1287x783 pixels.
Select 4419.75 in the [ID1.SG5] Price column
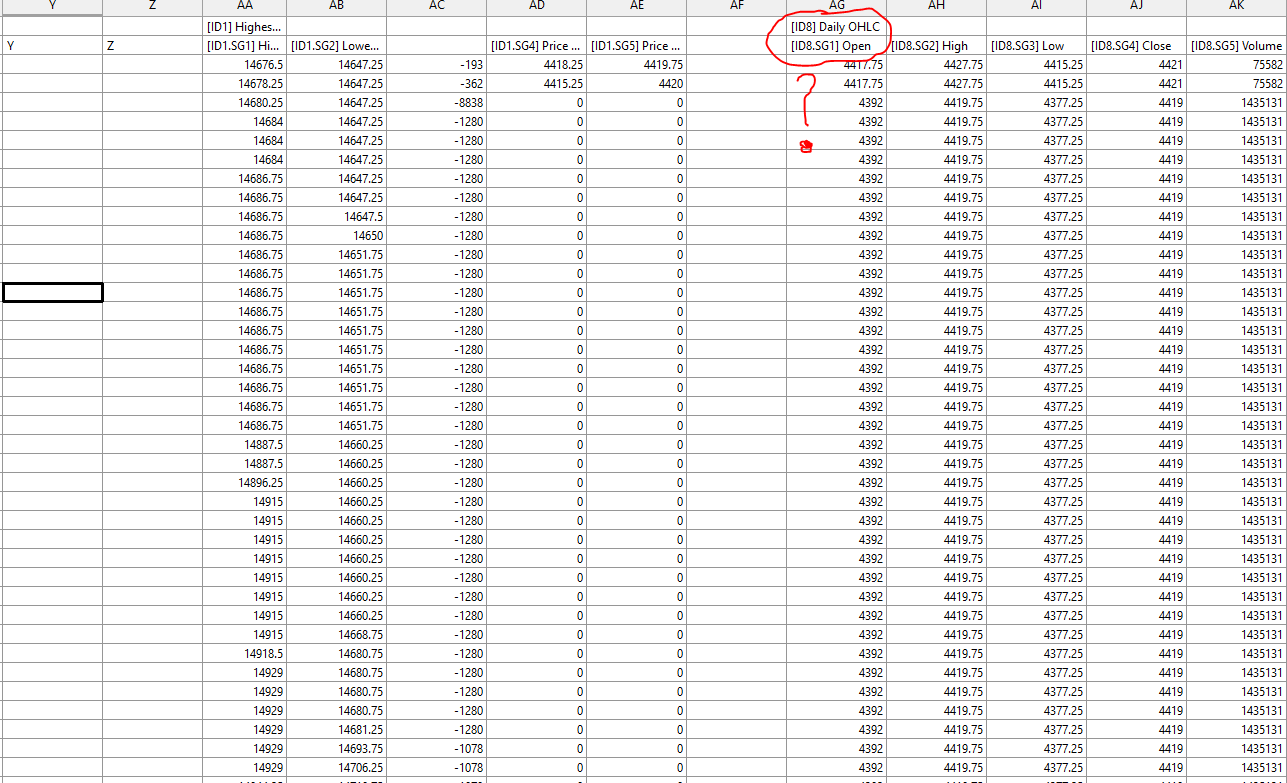(x=636, y=65)
